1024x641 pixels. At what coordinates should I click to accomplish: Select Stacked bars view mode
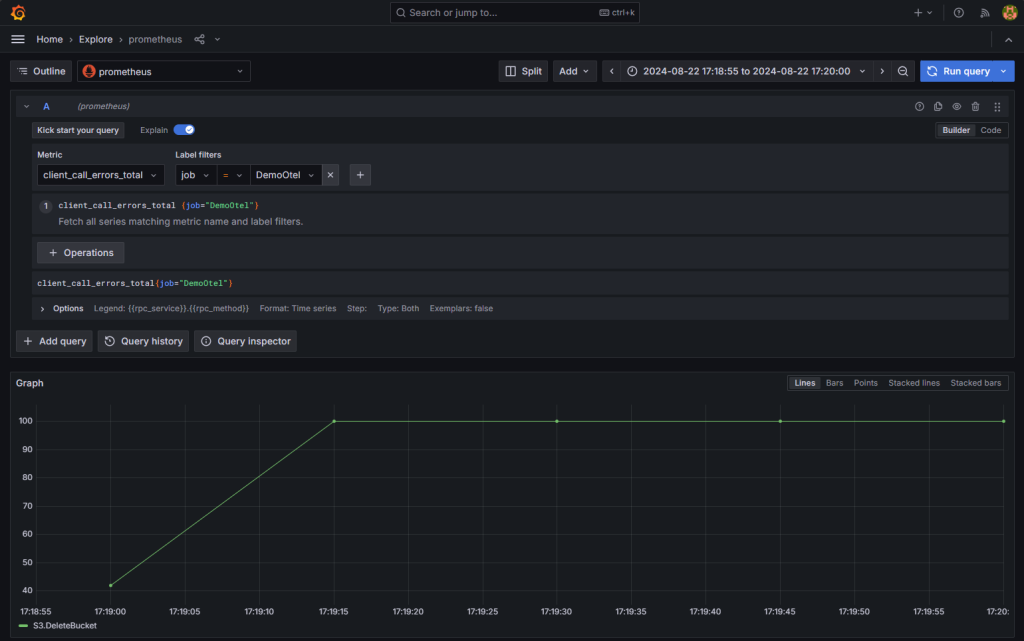[x=975, y=382]
